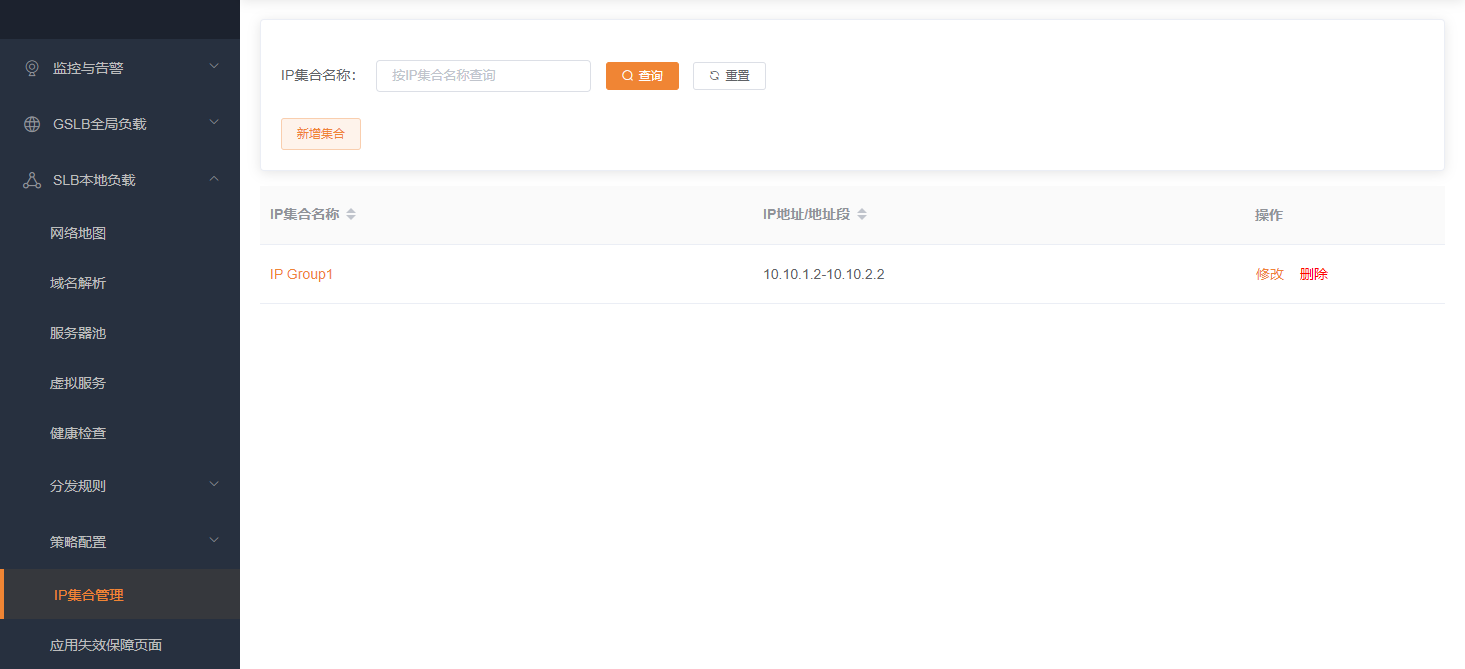
Task: Click the sort icon next to IP集合名称 header
Action: click(351, 213)
